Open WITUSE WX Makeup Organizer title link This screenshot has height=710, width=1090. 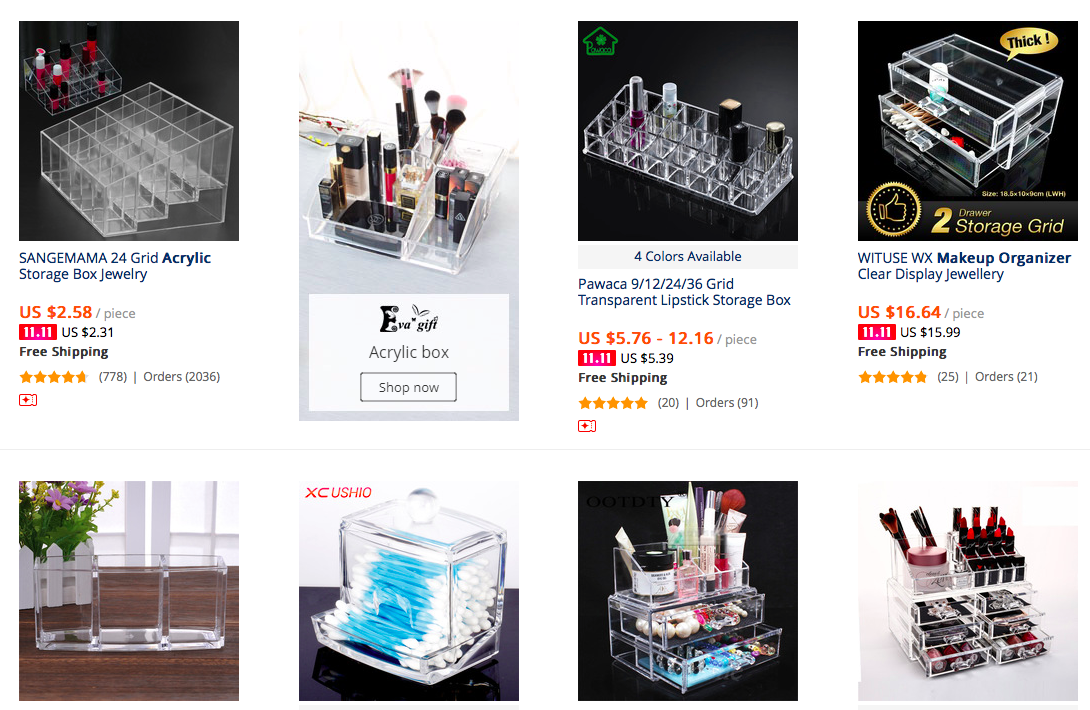coord(964,266)
